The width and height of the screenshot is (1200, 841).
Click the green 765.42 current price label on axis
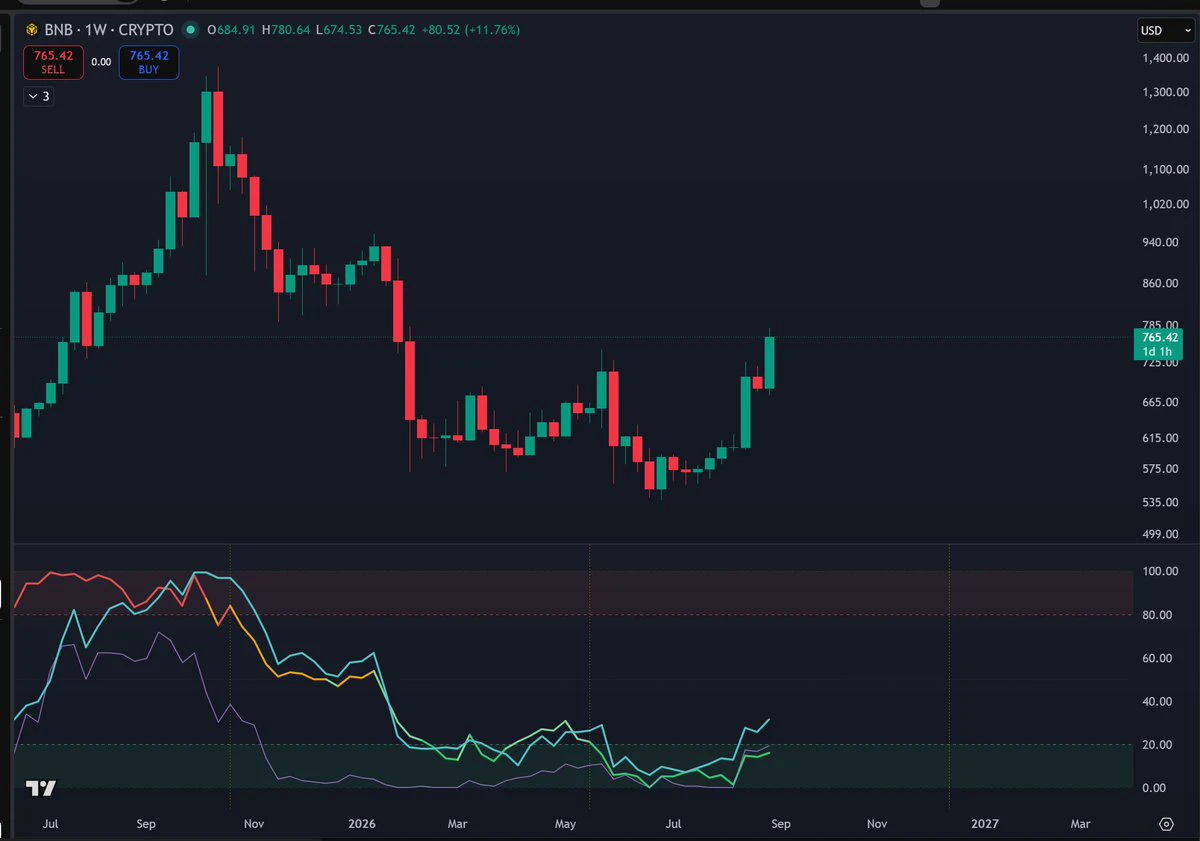(1160, 337)
